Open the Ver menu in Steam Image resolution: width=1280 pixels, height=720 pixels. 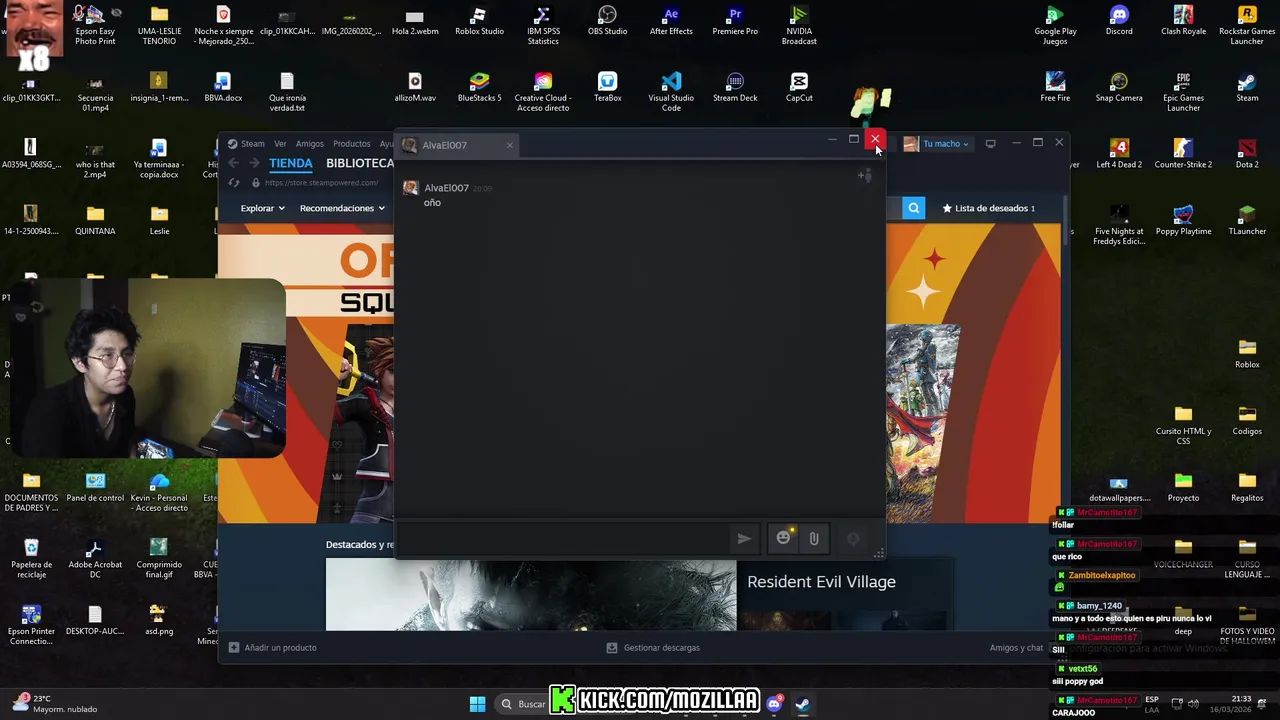pyautogui.click(x=280, y=144)
